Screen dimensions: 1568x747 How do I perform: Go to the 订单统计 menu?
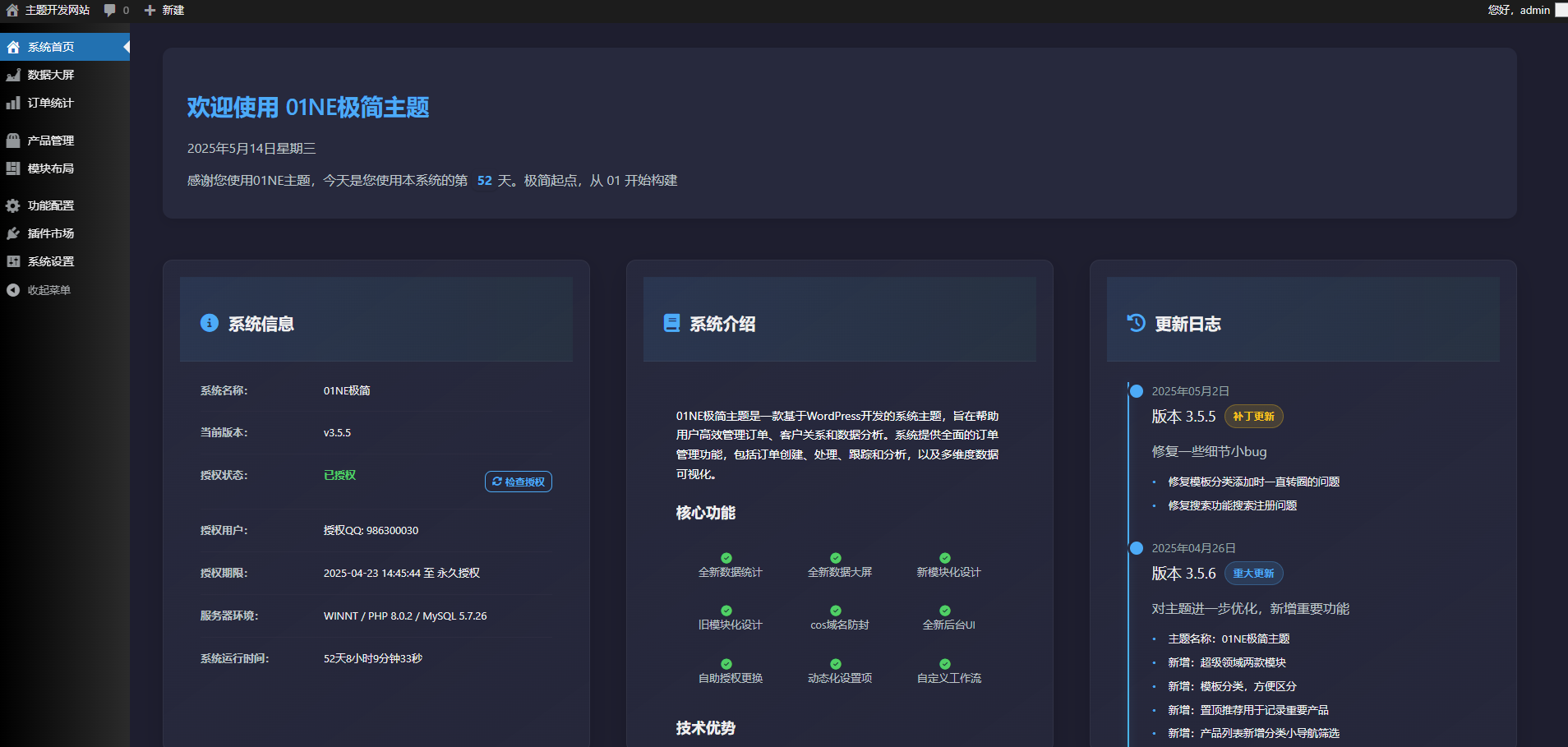[x=65, y=103]
